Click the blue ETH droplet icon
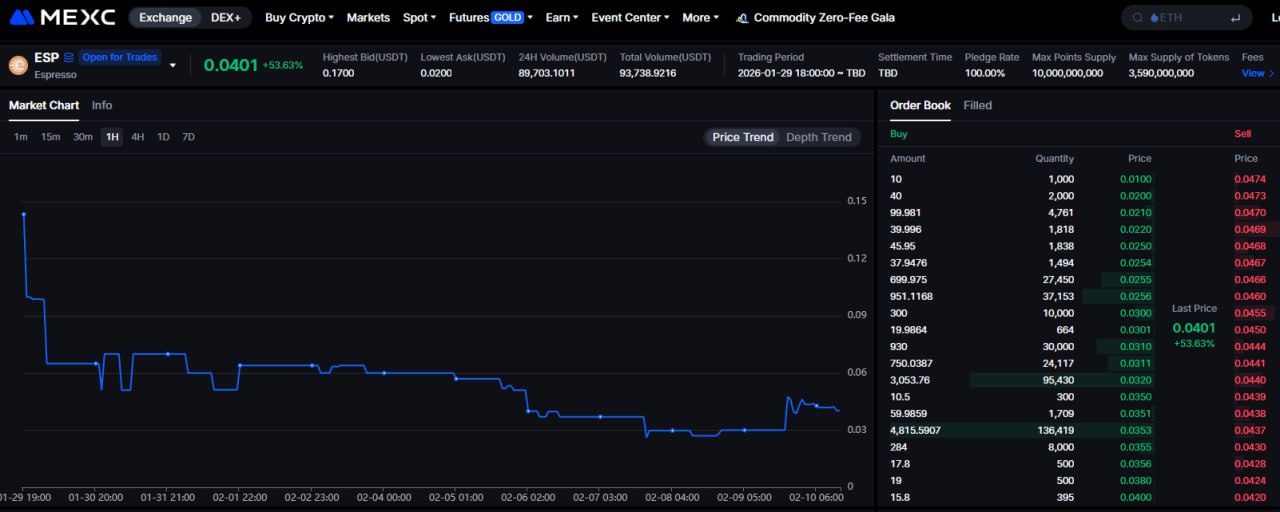 pyautogui.click(x=1154, y=18)
